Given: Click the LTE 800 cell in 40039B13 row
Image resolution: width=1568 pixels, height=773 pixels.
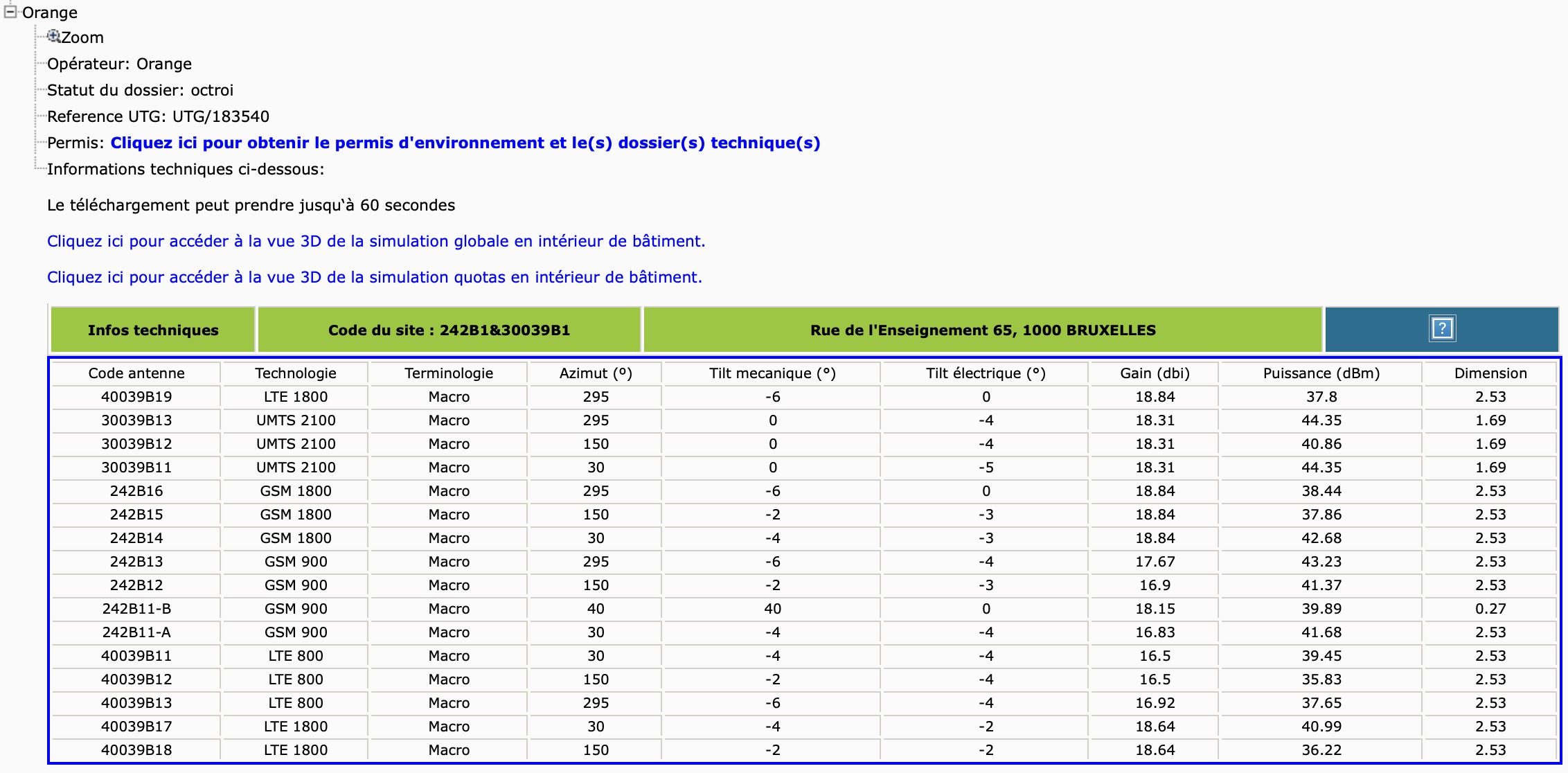Looking at the screenshot, I should [296, 703].
